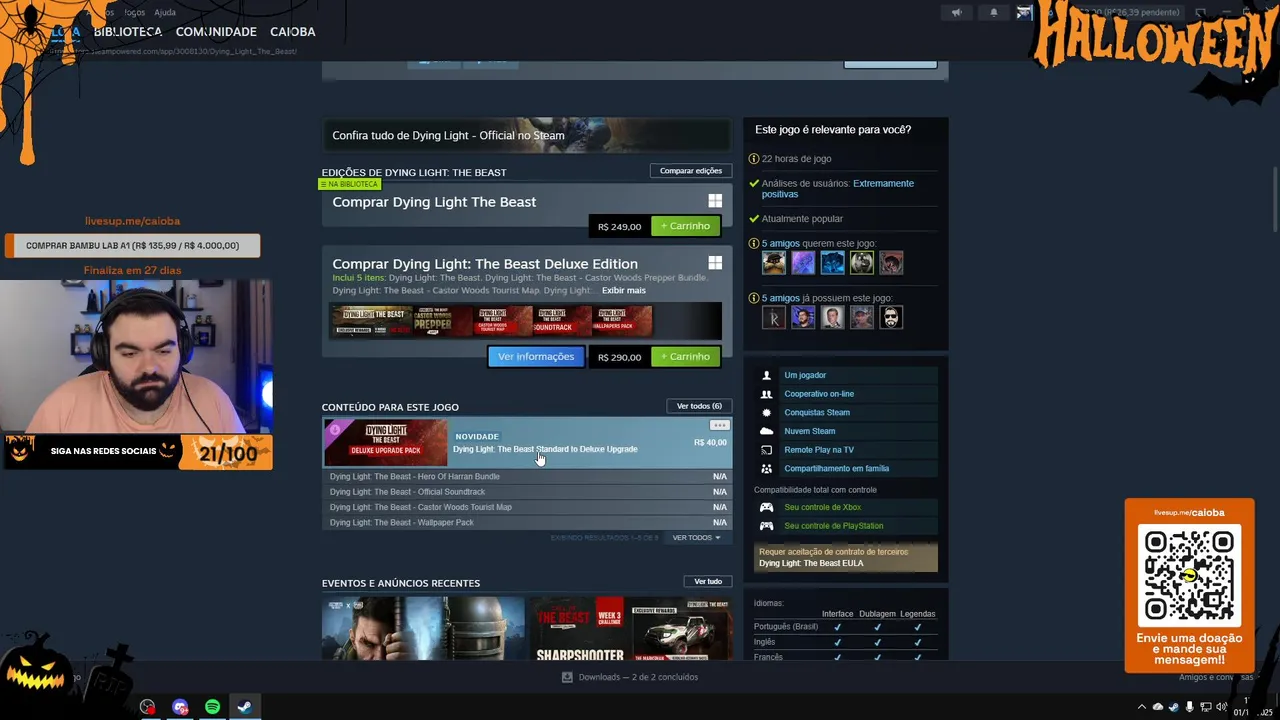Open the Ajuda menu
This screenshot has width=1280, height=720.
[x=165, y=13]
